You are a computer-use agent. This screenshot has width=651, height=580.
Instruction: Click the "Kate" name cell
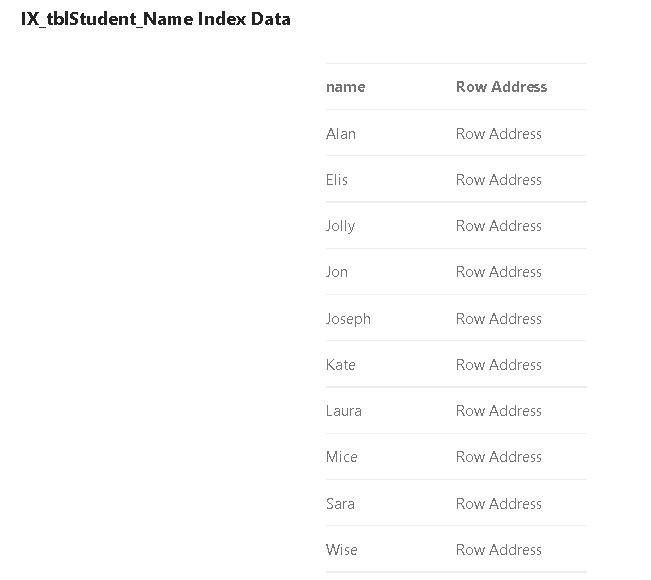pyautogui.click(x=341, y=365)
